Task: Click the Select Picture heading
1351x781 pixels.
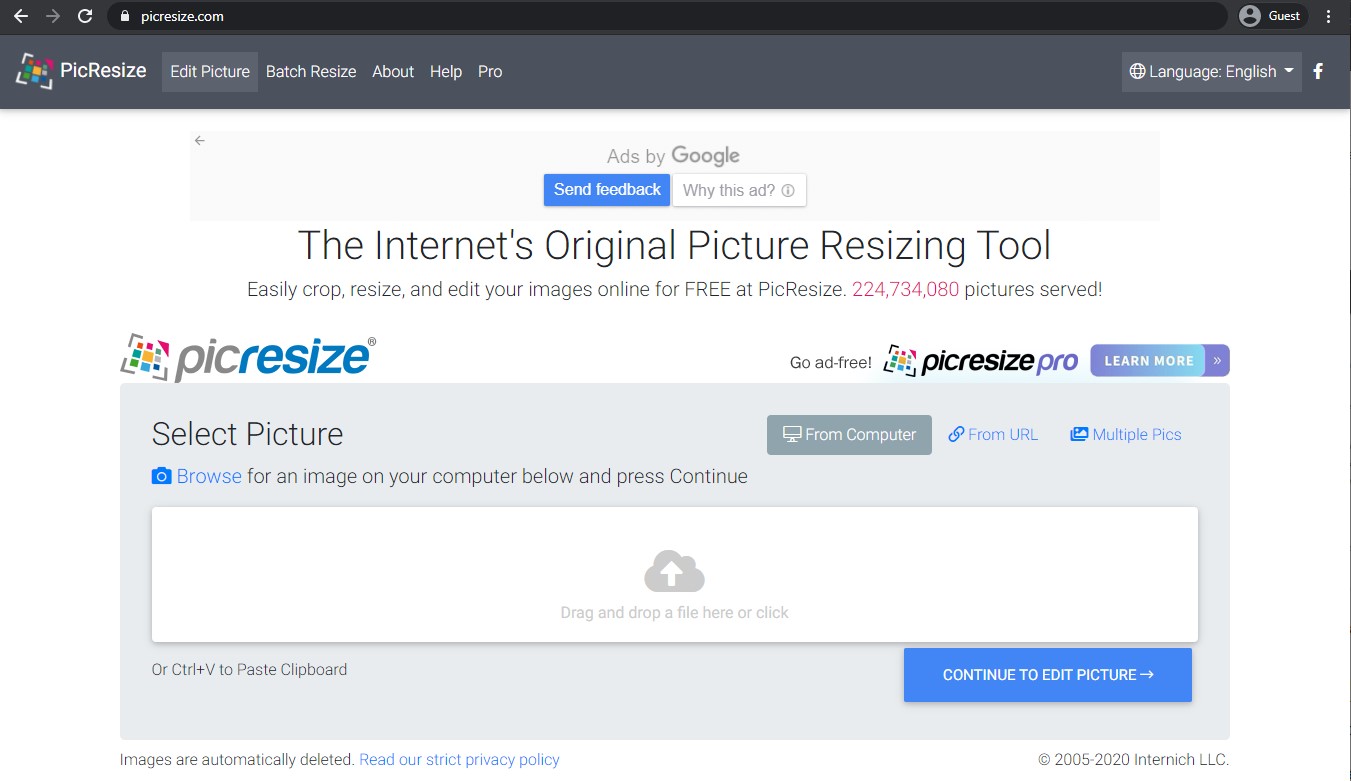Action: click(247, 434)
